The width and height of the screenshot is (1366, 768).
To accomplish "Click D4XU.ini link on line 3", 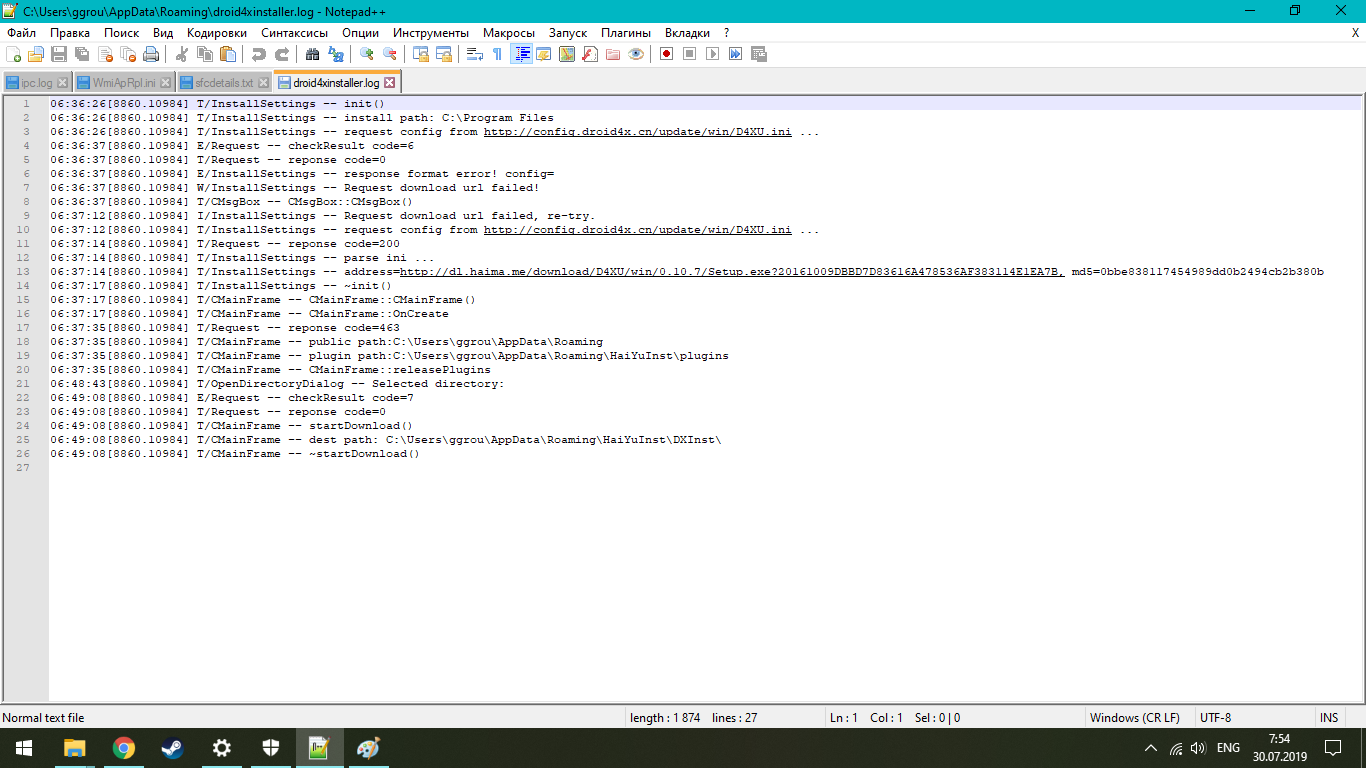I will click(637, 132).
